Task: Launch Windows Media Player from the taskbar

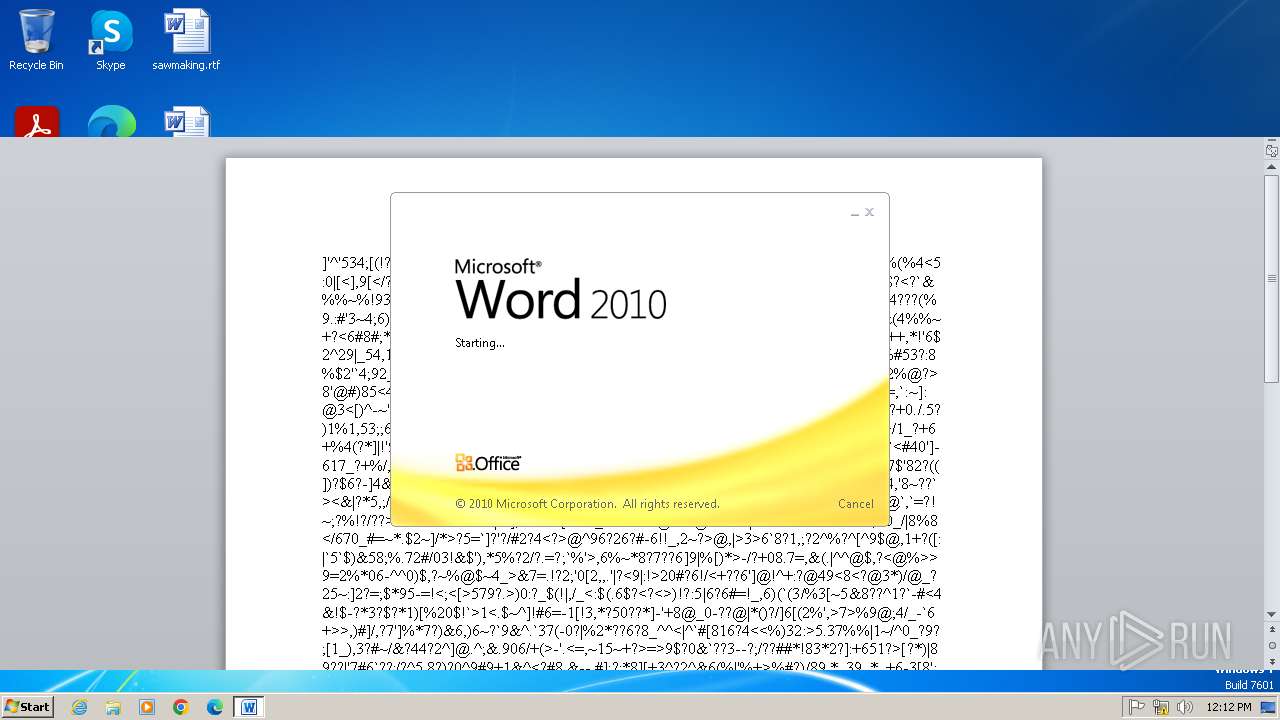Action: [147, 707]
